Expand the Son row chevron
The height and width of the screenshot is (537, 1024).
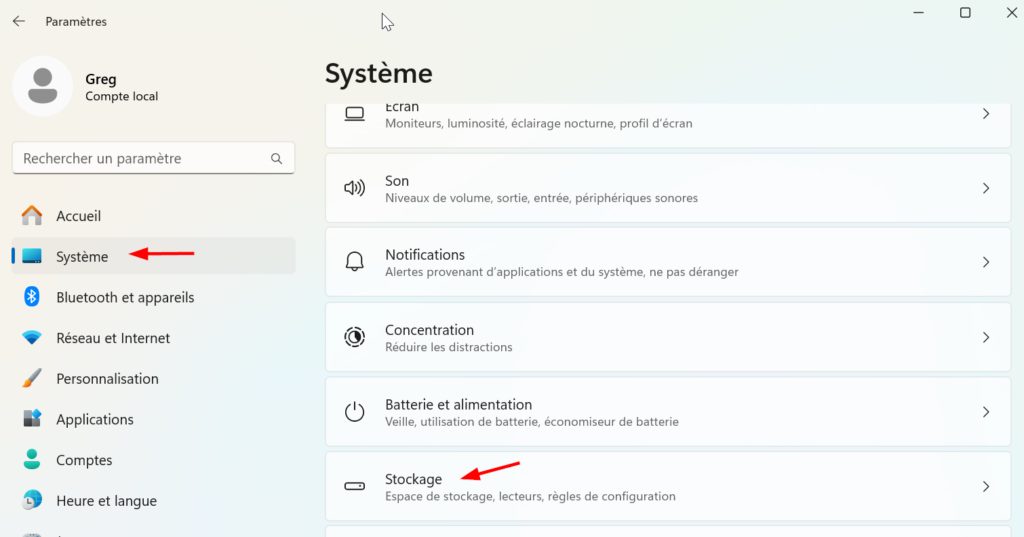tap(986, 188)
